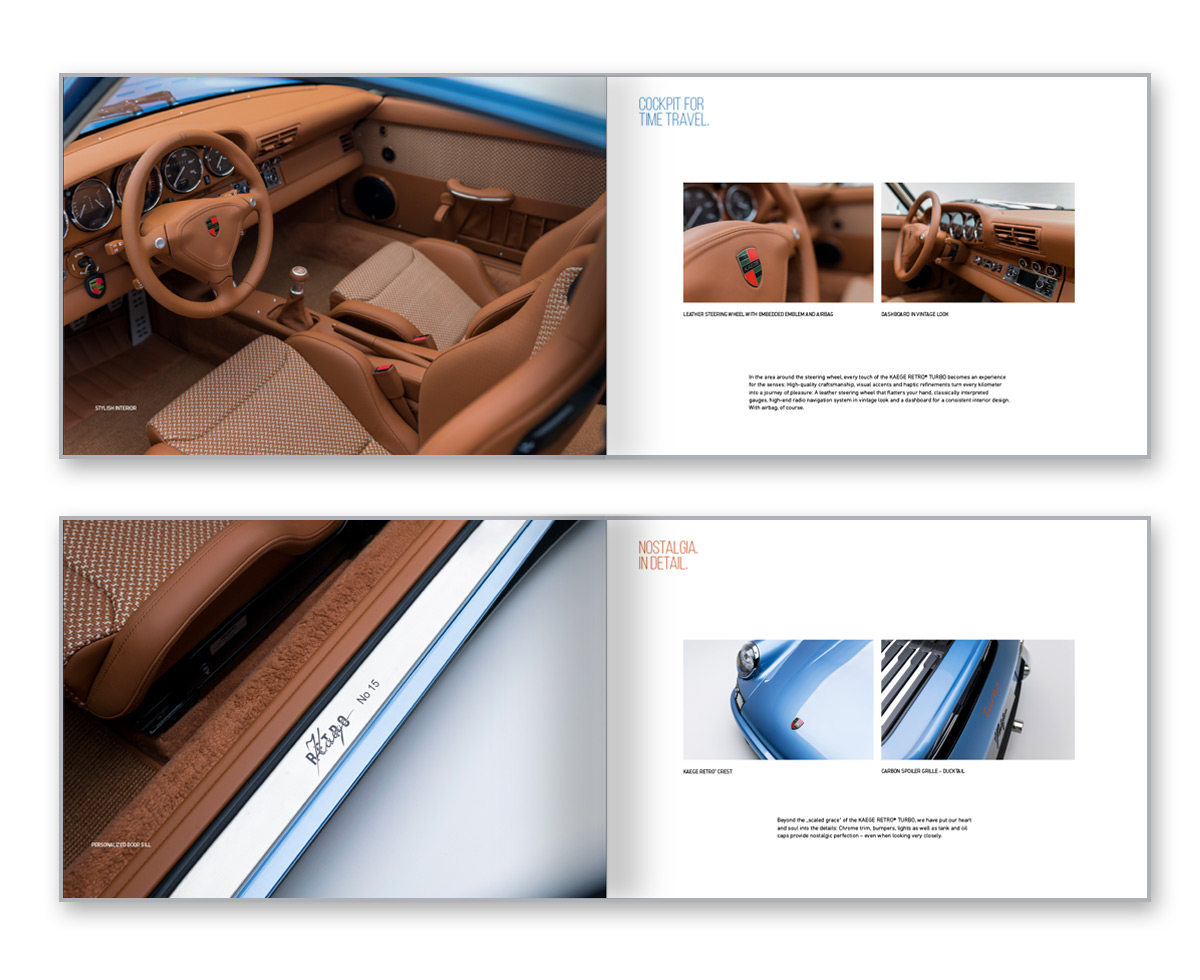The height and width of the screenshot is (980, 1200).
Task: Open the Kaege Retro crest thumbnail
Action: click(778, 699)
